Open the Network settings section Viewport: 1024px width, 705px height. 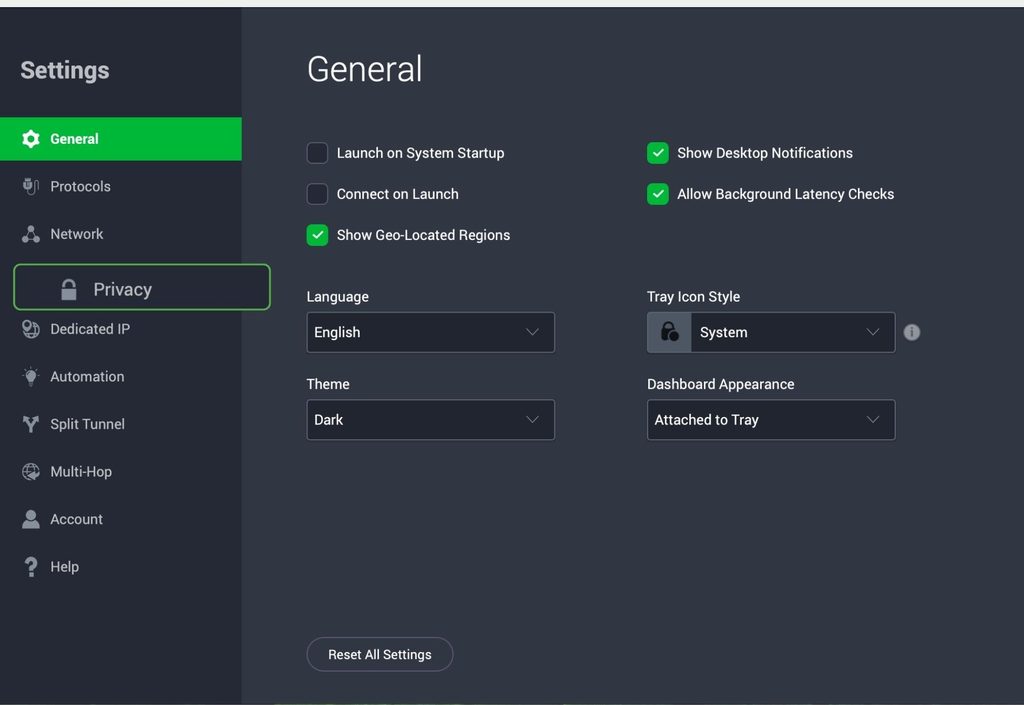click(x=121, y=234)
